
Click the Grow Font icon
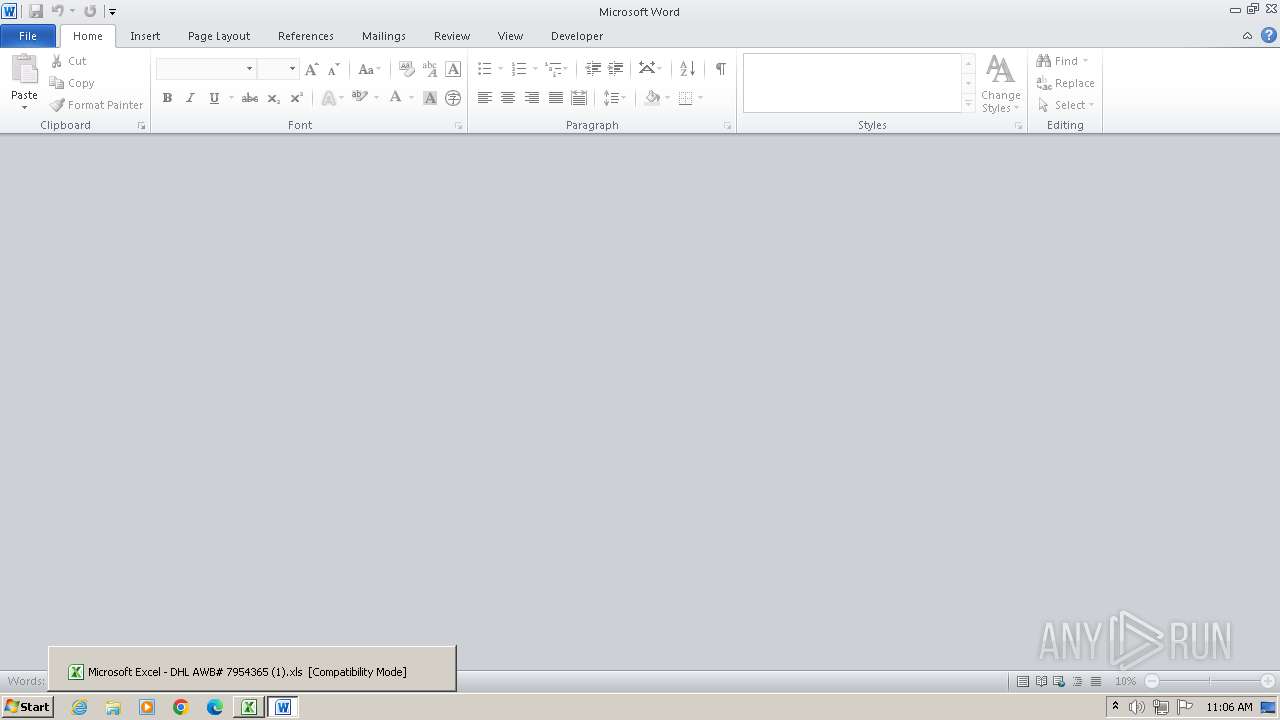tap(312, 69)
